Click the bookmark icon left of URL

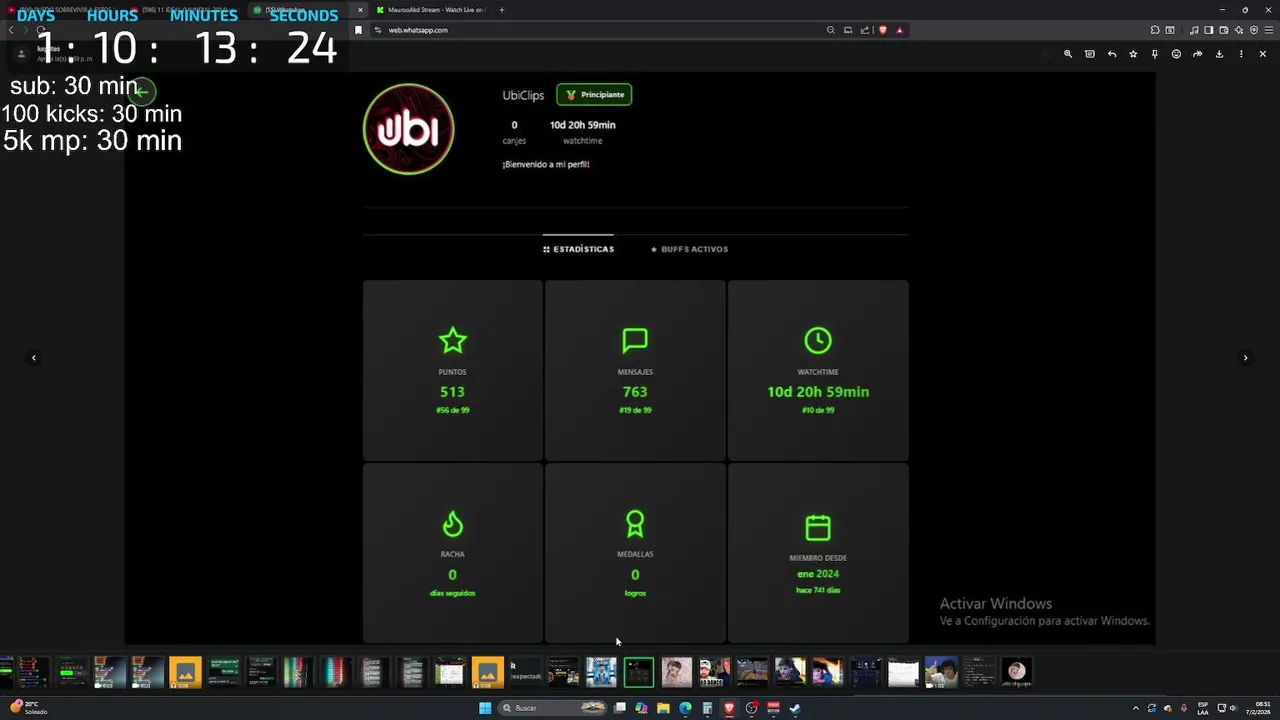358,30
